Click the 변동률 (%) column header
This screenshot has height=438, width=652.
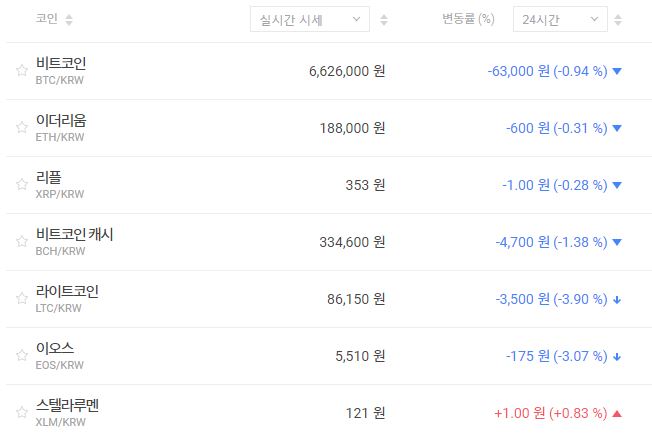coord(468,19)
